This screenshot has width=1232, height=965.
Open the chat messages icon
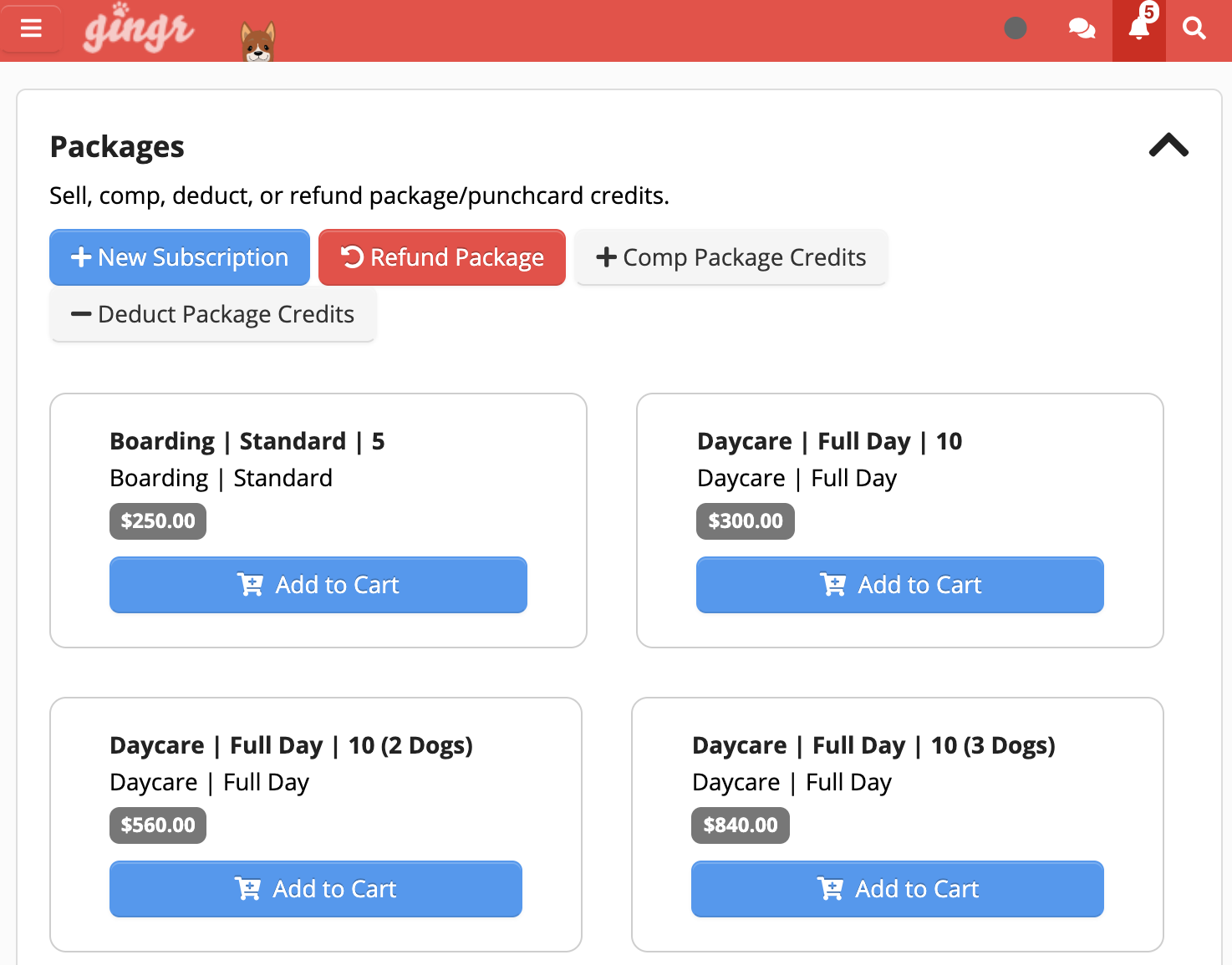[x=1081, y=28]
